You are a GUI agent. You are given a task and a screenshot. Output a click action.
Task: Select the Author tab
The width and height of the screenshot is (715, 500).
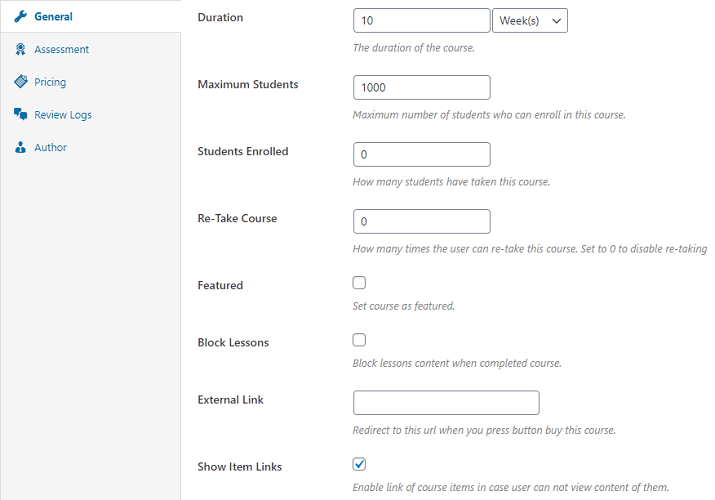pyautogui.click(x=50, y=147)
